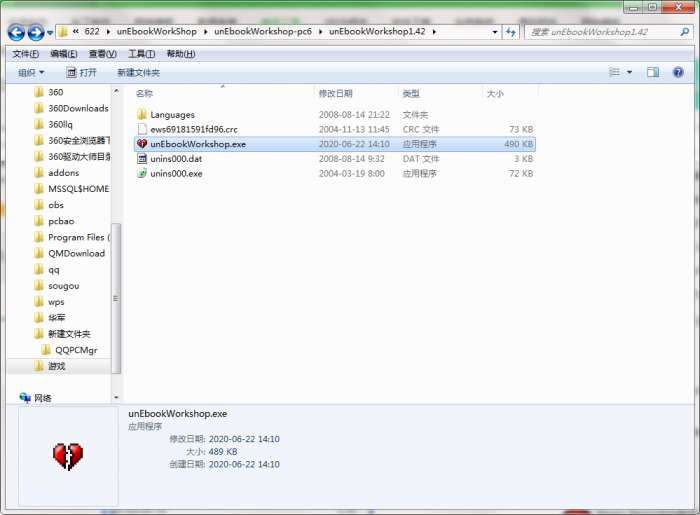
Task: Select unEbookWorkshop-pc6 breadcrumb segment
Action: point(263,31)
